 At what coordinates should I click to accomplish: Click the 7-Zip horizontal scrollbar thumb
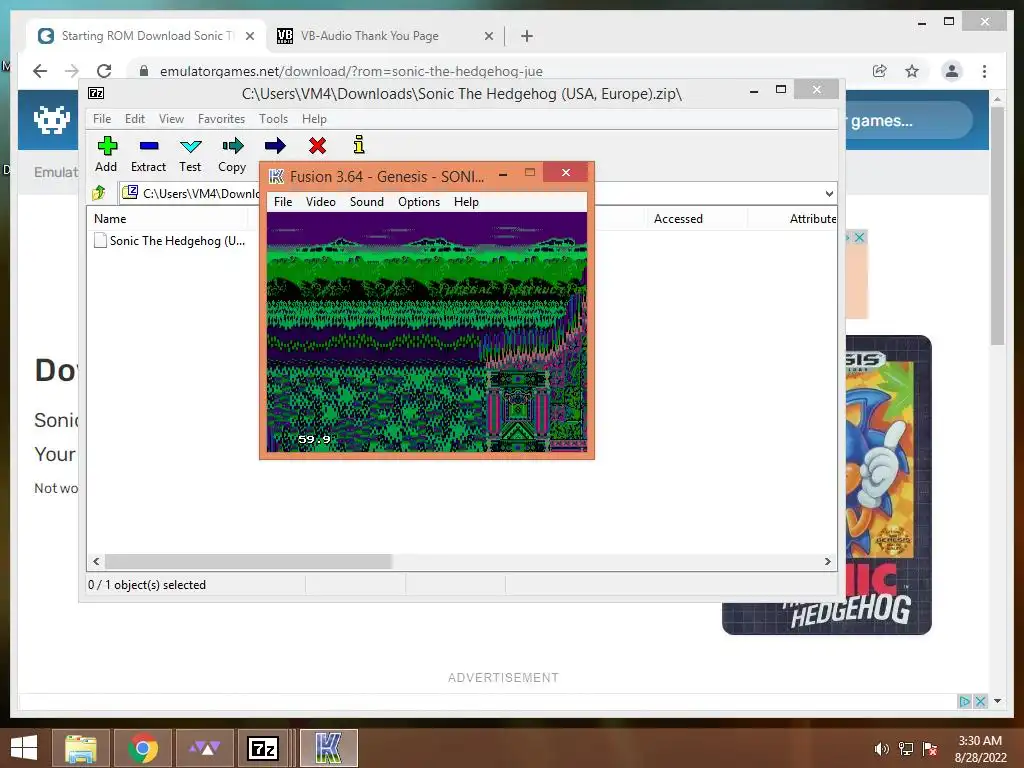coord(248,562)
